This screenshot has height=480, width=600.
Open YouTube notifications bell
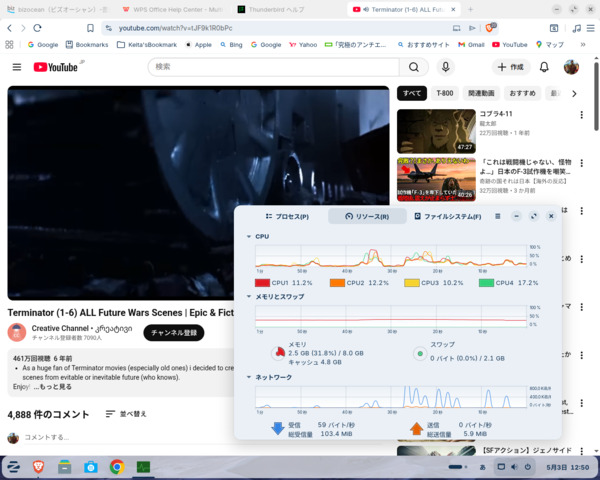[x=544, y=67]
